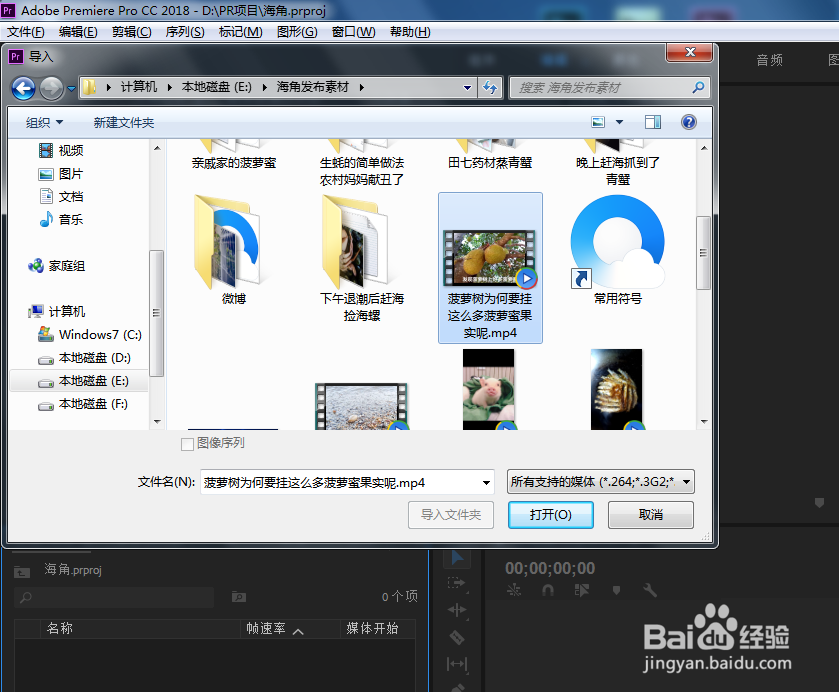839x692 pixels.
Task: Click the Back navigation arrow in import dialog
Action: (24, 88)
